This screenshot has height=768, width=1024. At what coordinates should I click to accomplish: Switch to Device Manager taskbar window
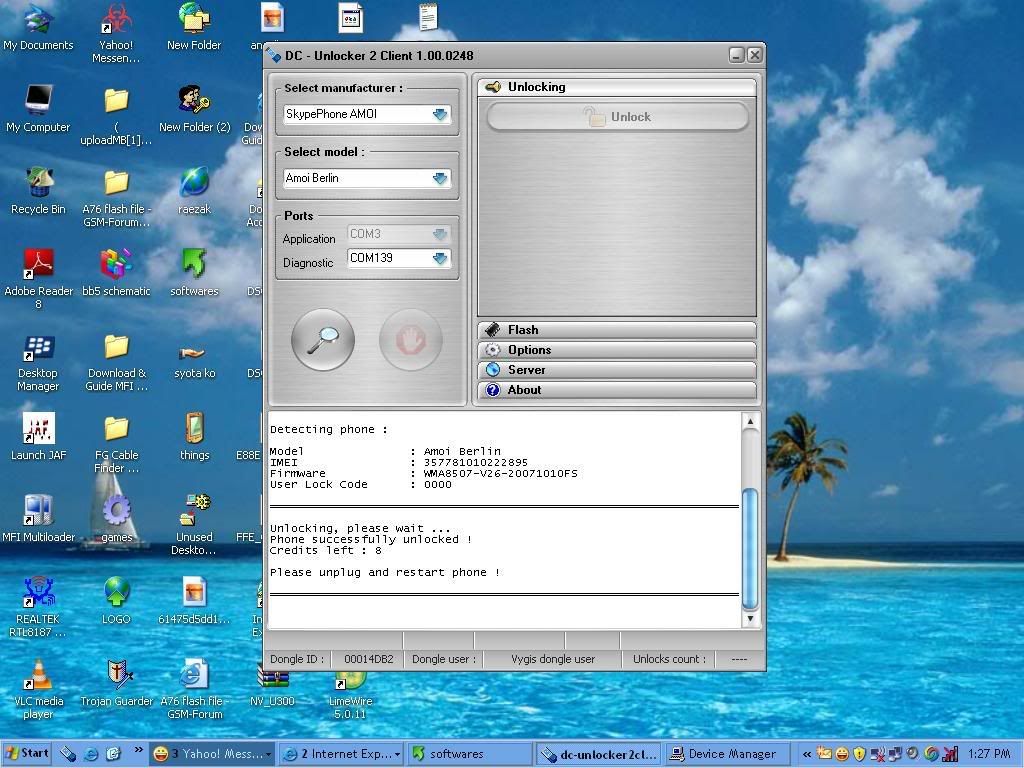(728, 754)
